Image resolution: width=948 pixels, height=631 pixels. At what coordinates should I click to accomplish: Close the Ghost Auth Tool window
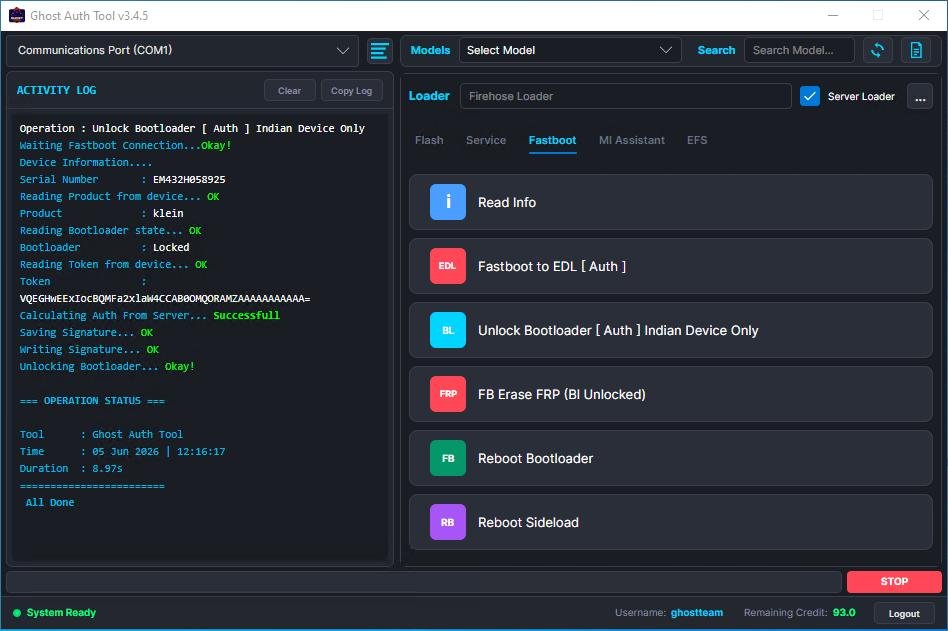click(x=923, y=15)
